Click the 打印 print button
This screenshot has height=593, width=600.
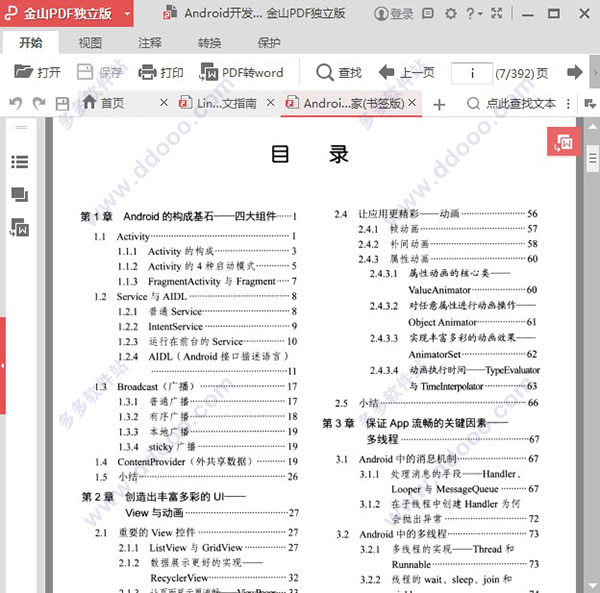pyautogui.click(x=161, y=72)
